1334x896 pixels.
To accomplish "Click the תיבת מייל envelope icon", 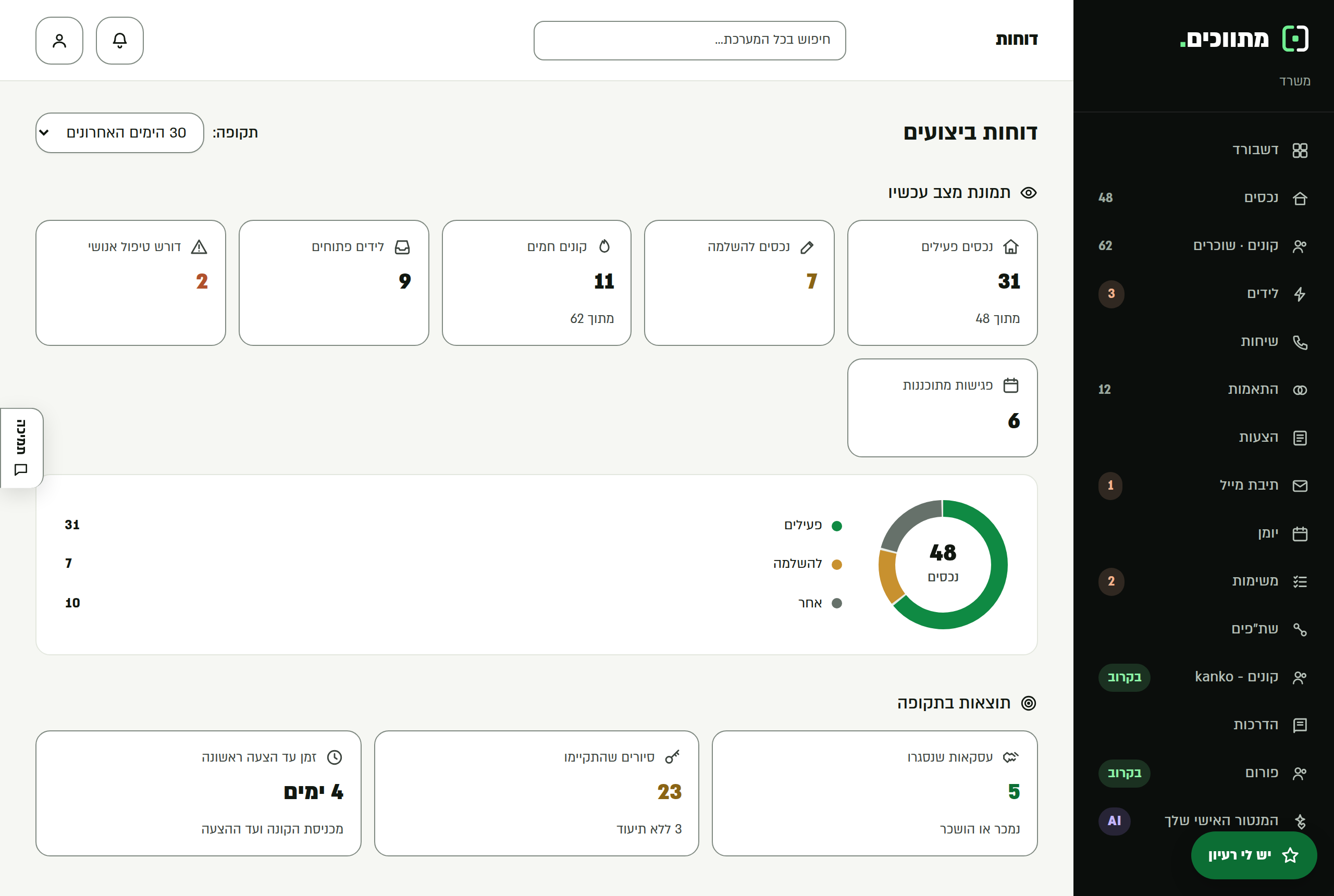I will [x=1300, y=486].
